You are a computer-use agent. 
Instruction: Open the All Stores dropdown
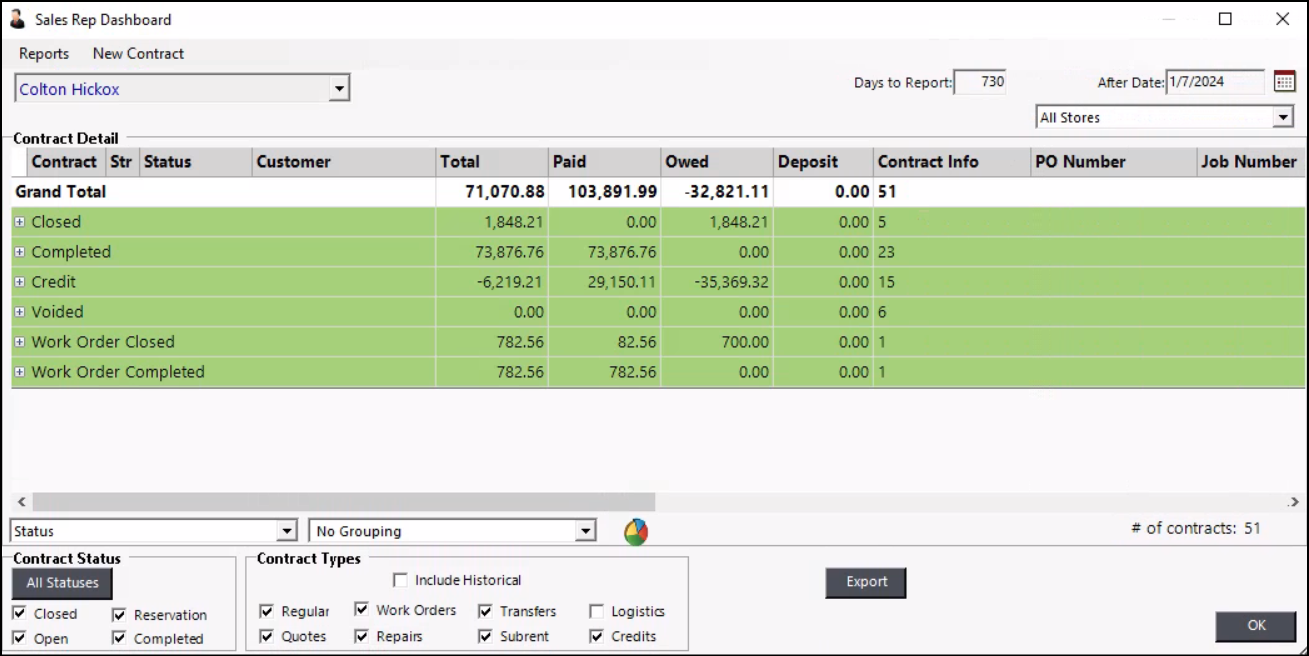point(1283,118)
